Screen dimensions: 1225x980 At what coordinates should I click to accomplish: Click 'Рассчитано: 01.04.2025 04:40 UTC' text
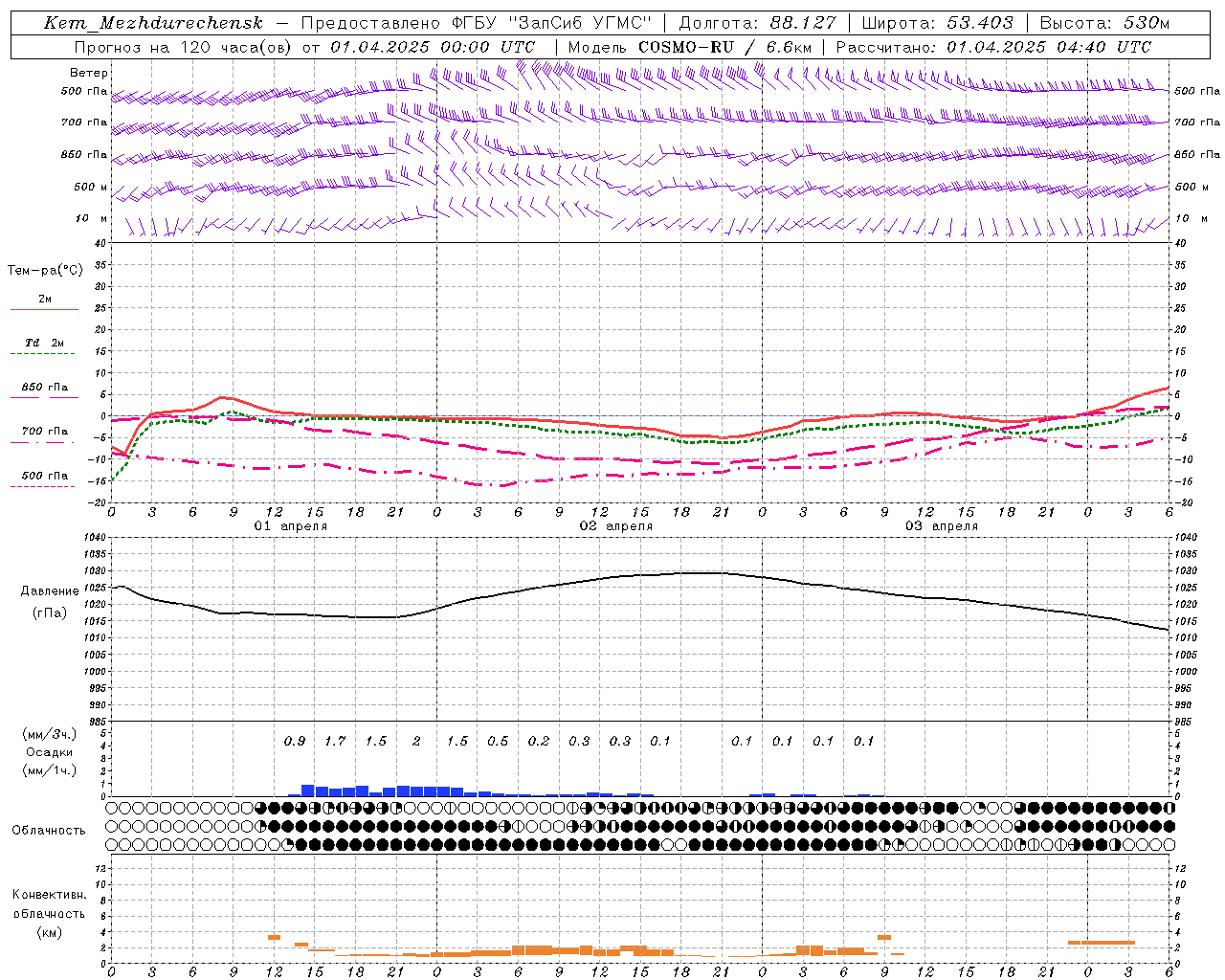tap(993, 47)
